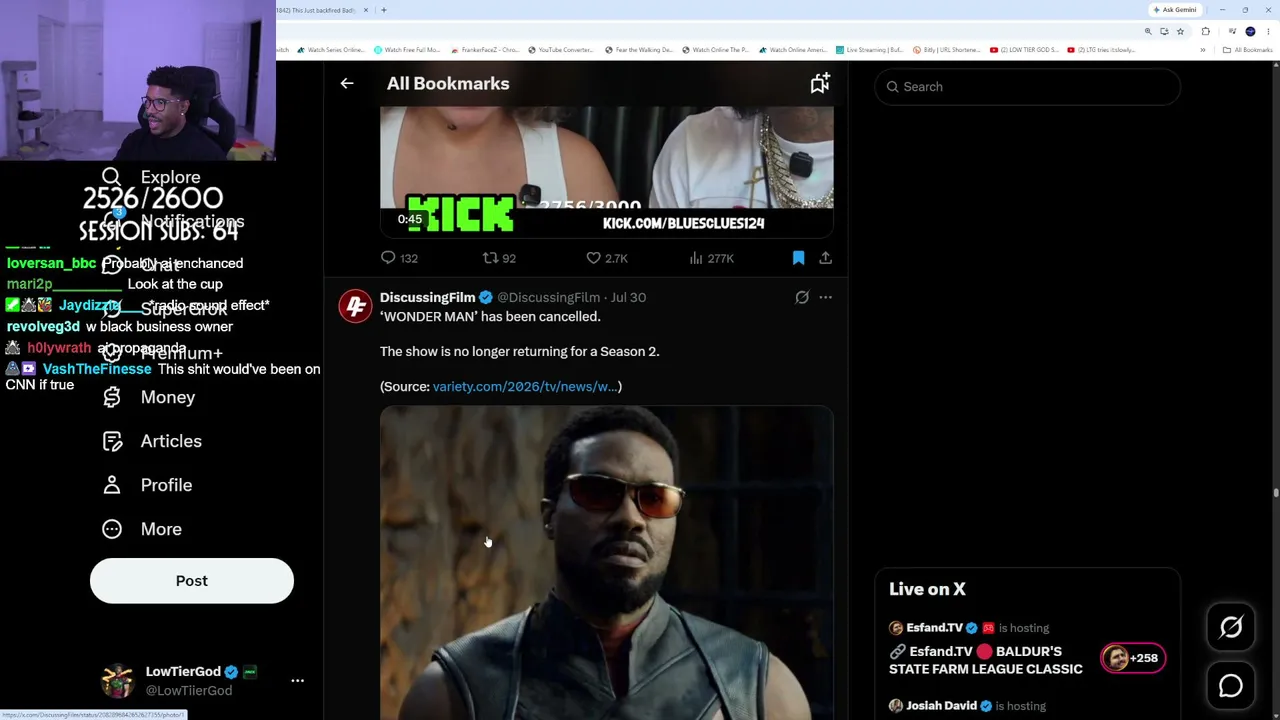Image resolution: width=1280 pixels, height=720 pixels.
Task: Open the Bitly URL Shortener bookmark
Action: pos(946,50)
